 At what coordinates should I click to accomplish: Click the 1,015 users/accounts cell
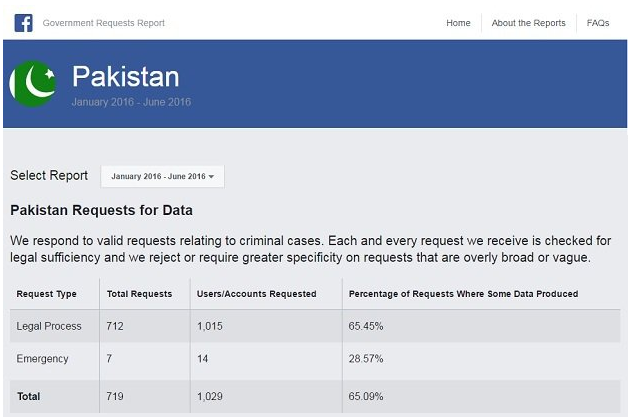coord(212,326)
